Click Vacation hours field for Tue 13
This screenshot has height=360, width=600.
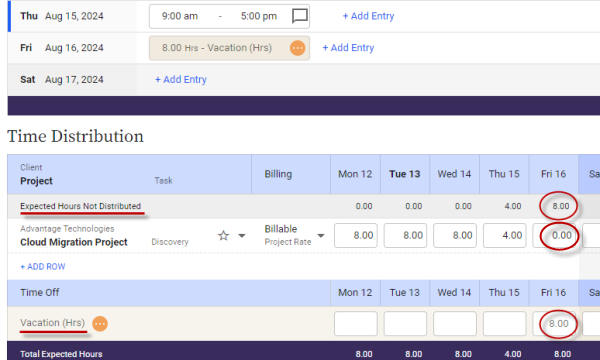(405, 324)
